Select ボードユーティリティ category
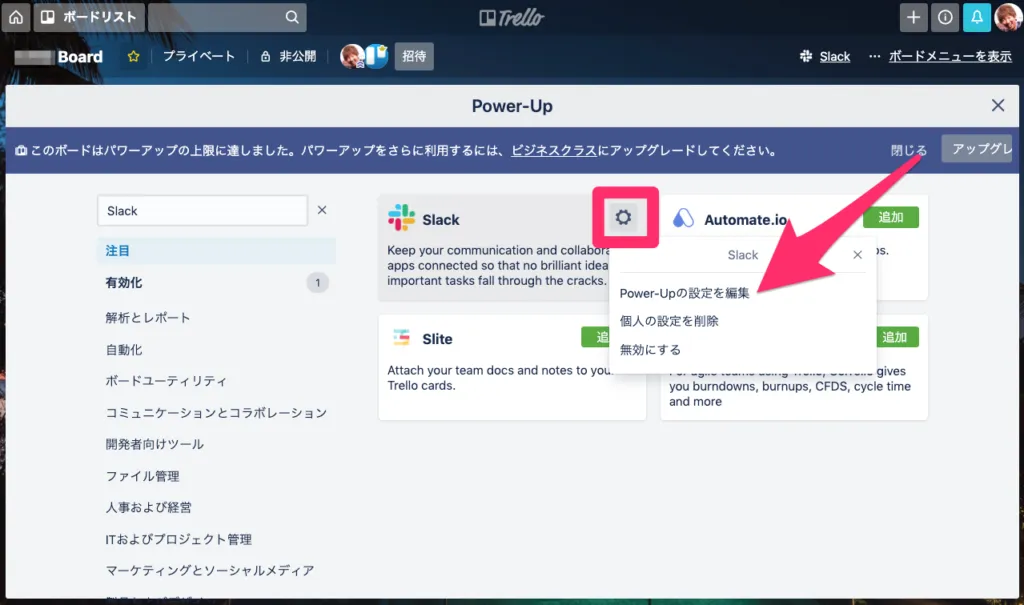The width and height of the screenshot is (1024, 605). 167,381
